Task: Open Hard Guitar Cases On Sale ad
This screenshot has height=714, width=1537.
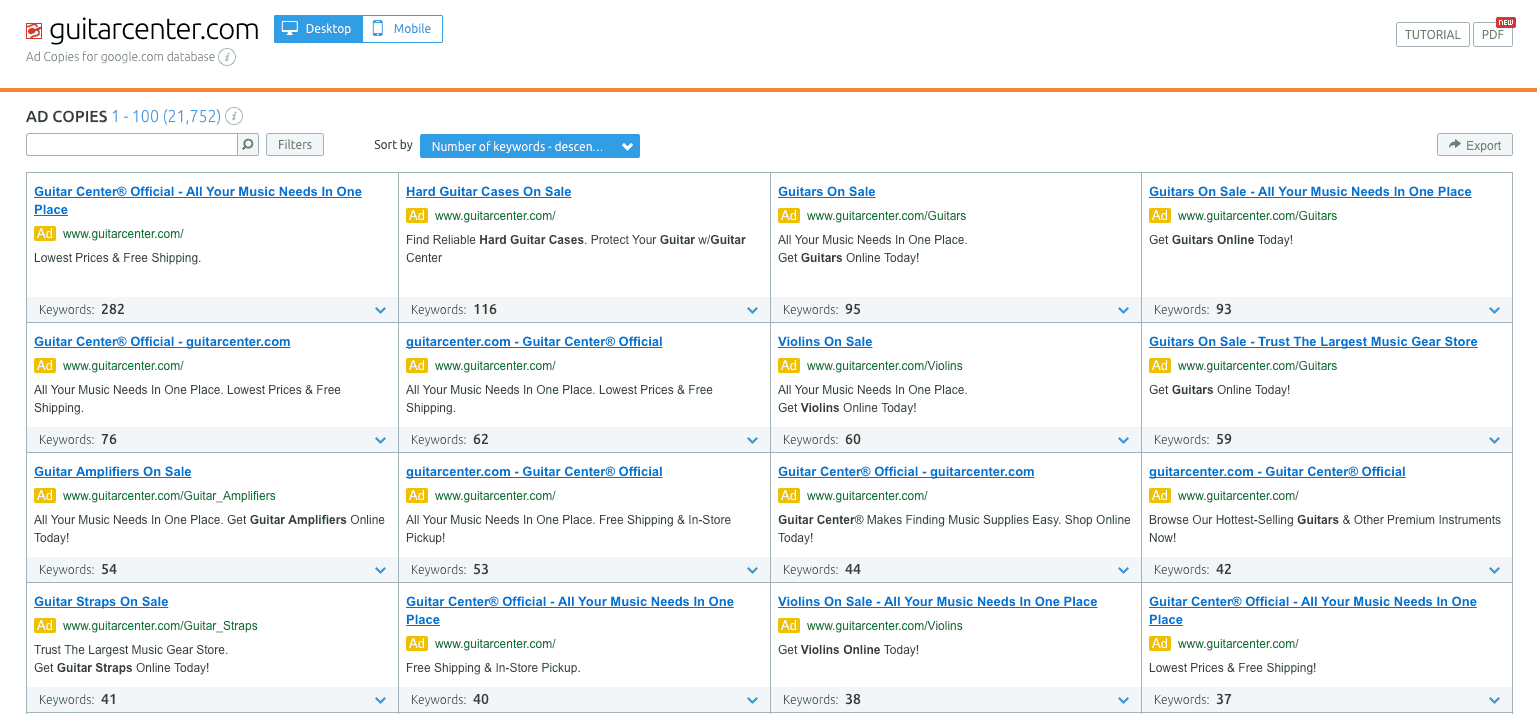Action: tap(488, 192)
